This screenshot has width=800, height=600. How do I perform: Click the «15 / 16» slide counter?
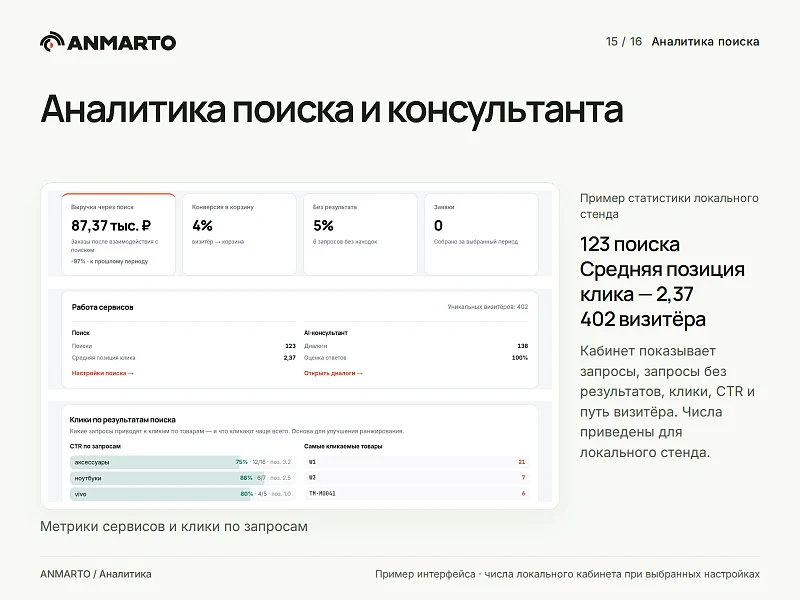(x=624, y=42)
